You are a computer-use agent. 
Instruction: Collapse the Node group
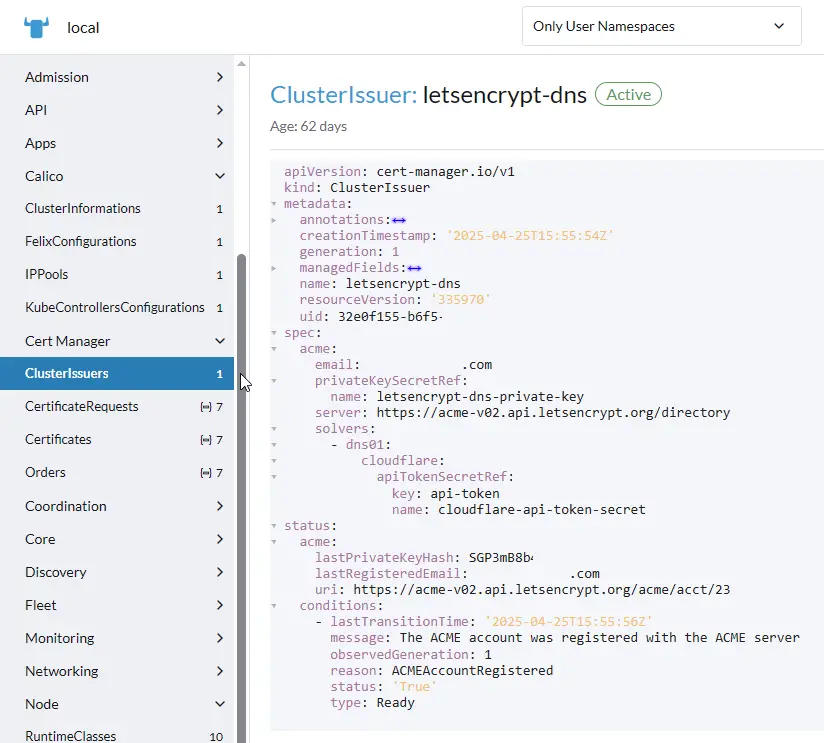point(220,704)
